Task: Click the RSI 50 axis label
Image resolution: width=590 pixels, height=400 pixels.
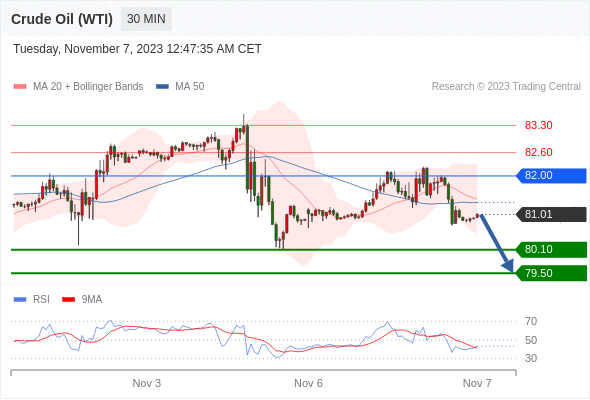Action: 531,341
